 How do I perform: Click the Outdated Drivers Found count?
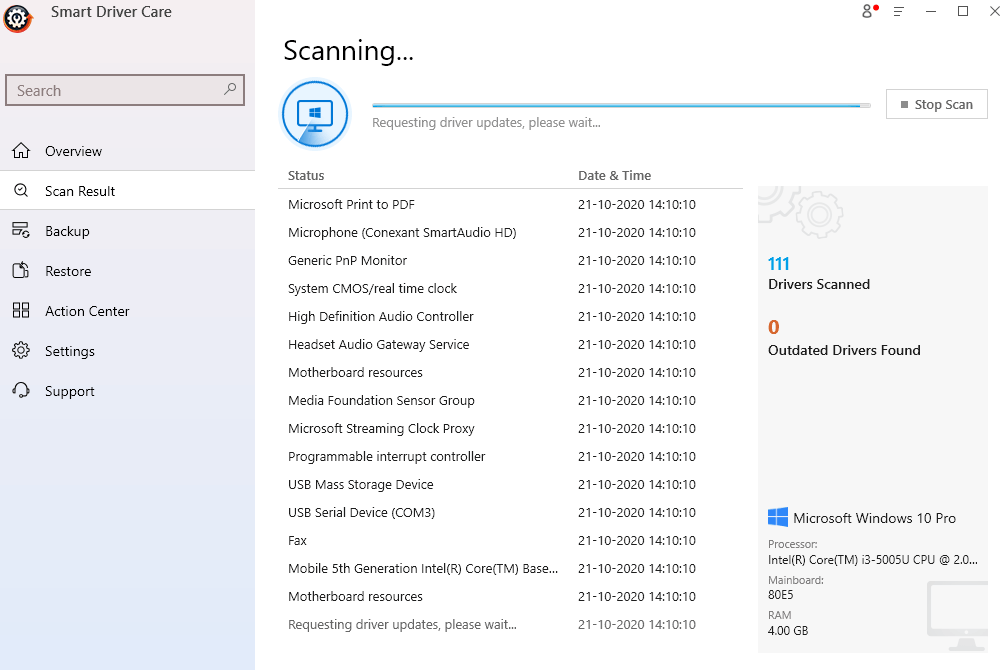(771, 327)
